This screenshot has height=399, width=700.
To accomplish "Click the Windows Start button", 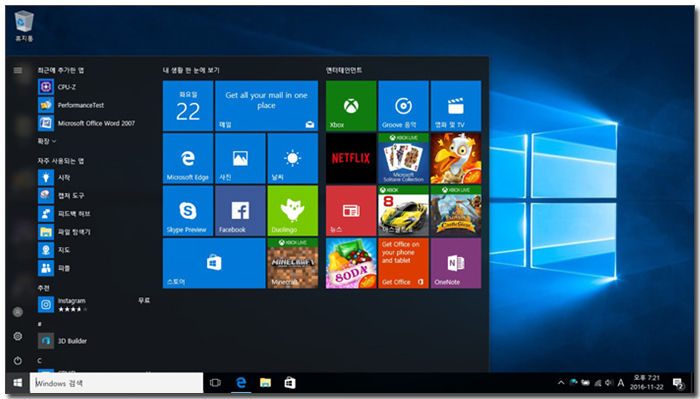I will 18,383.
